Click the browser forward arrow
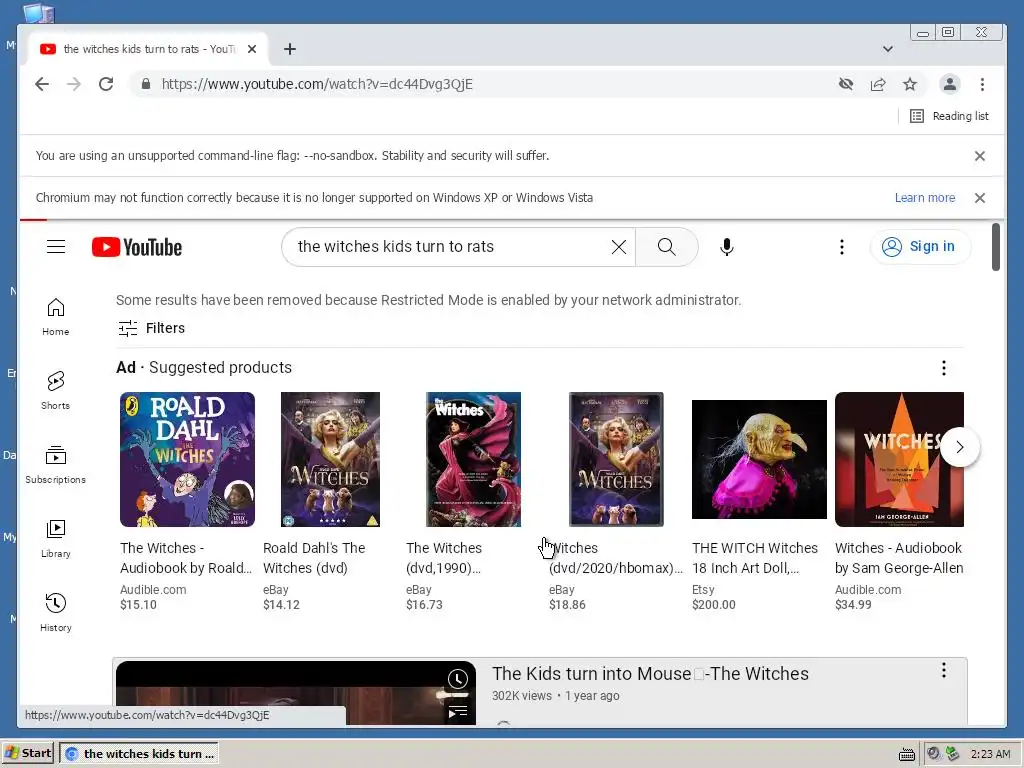 tap(74, 84)
